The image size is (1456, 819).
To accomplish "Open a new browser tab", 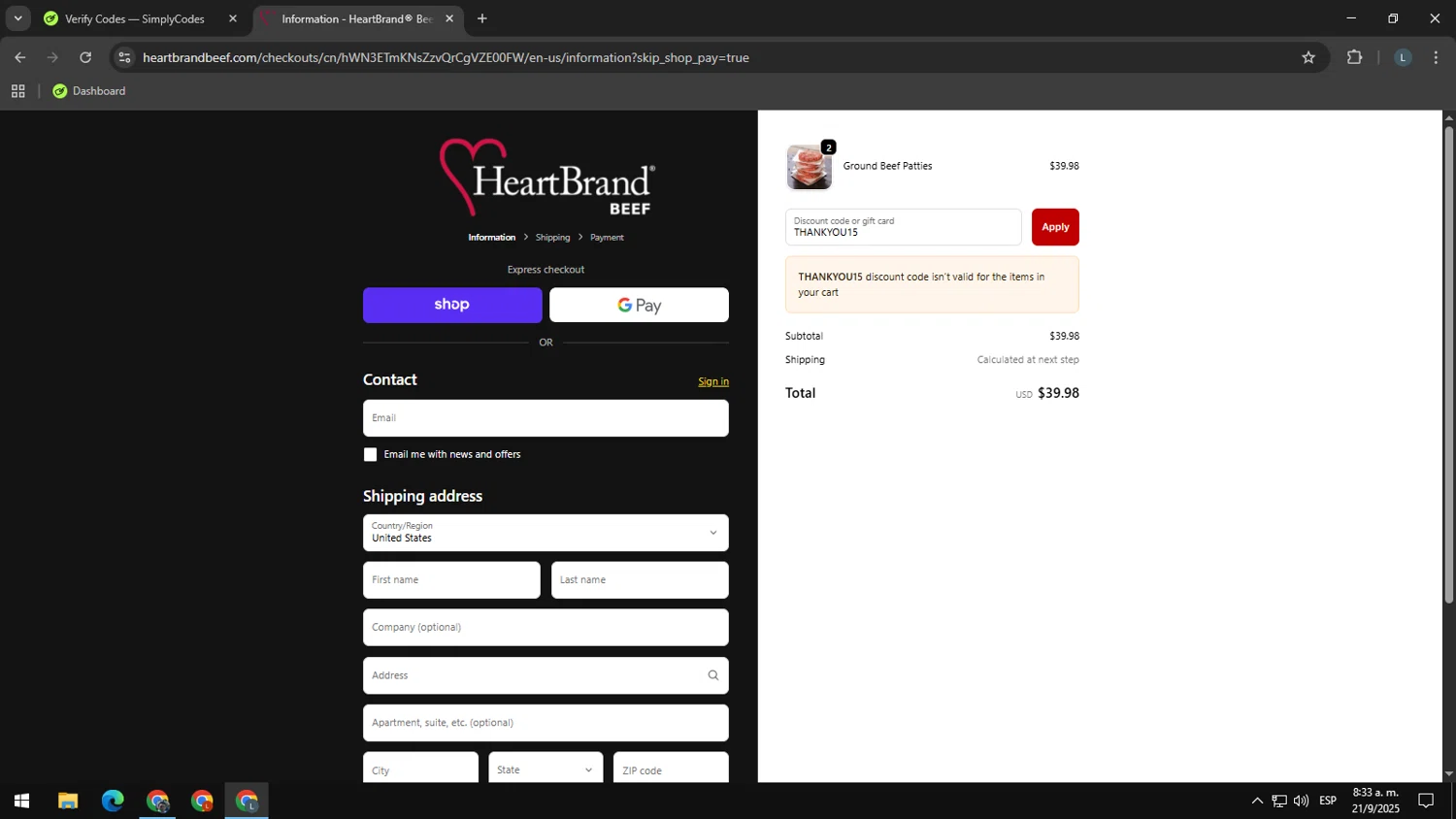I will 482,18.
